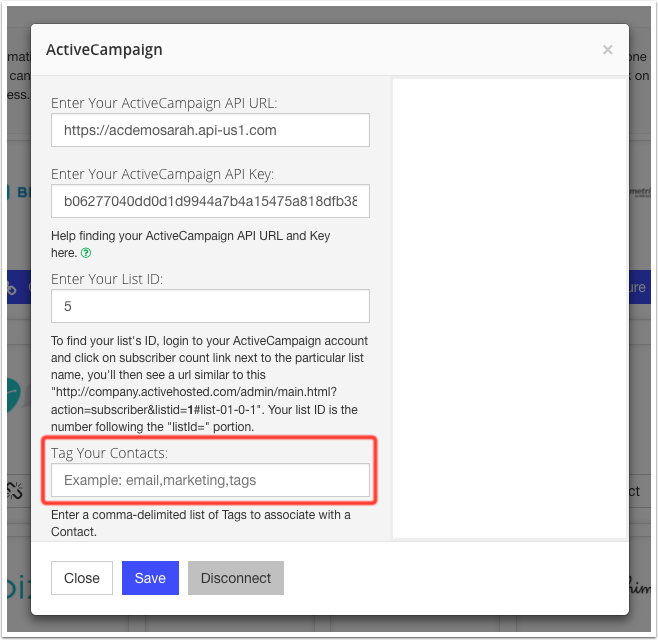Click 'Enter a comma-delimited list of Tags' text
Viewport: 658px width, 640px height.
201,523
